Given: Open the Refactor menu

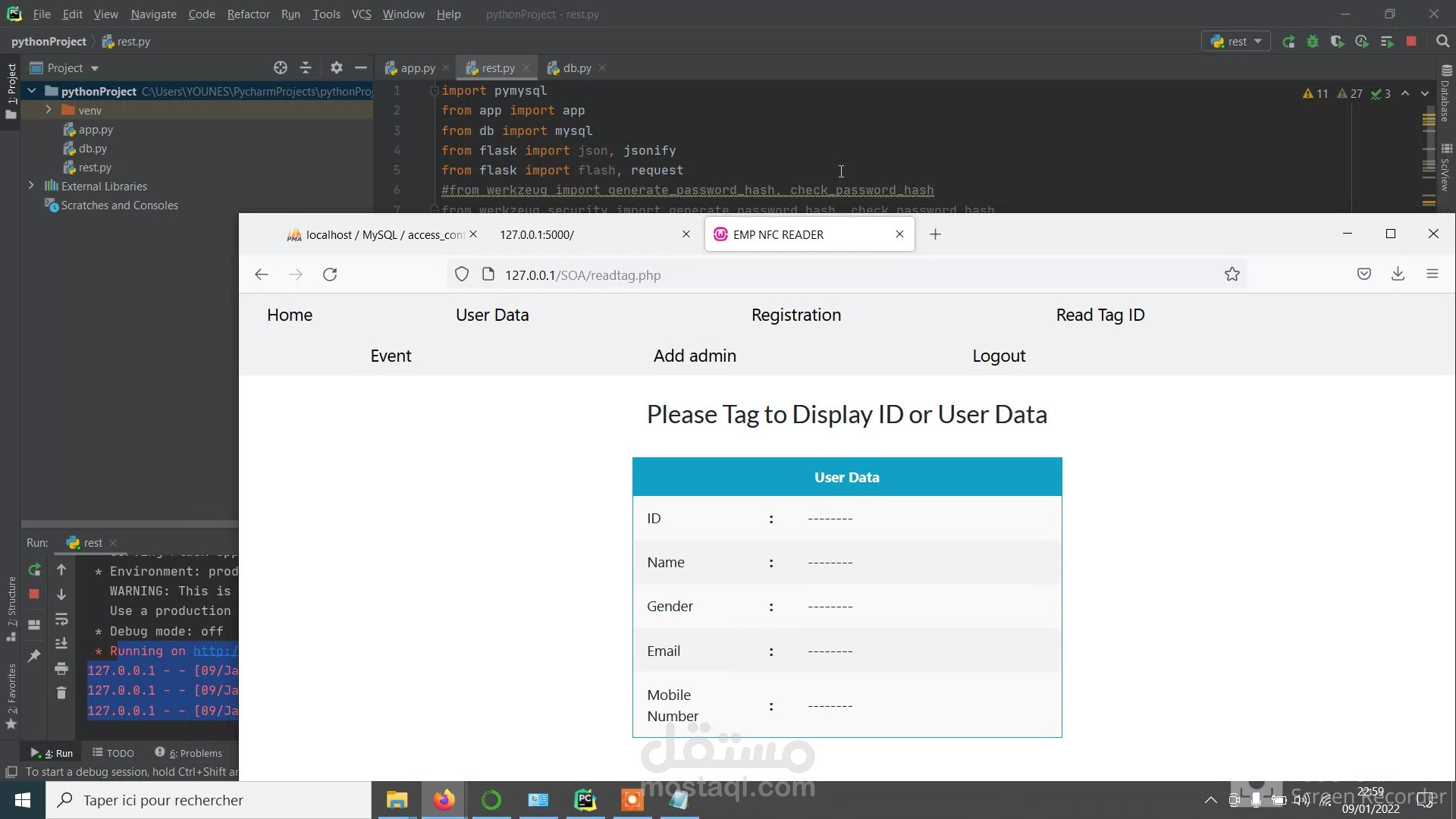Looking at the screenshot, I should coord(248,14).
